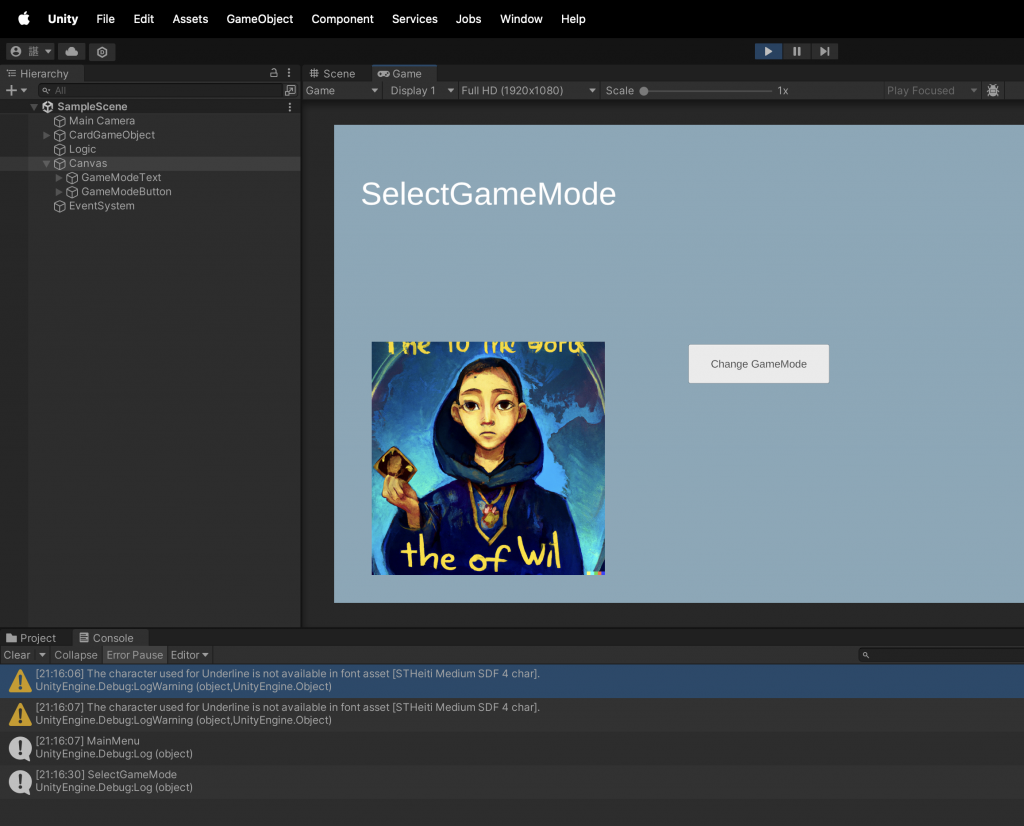Expand the GameModeText node
This screenshot has height=826, width=1024.
(x=59, y=178)
